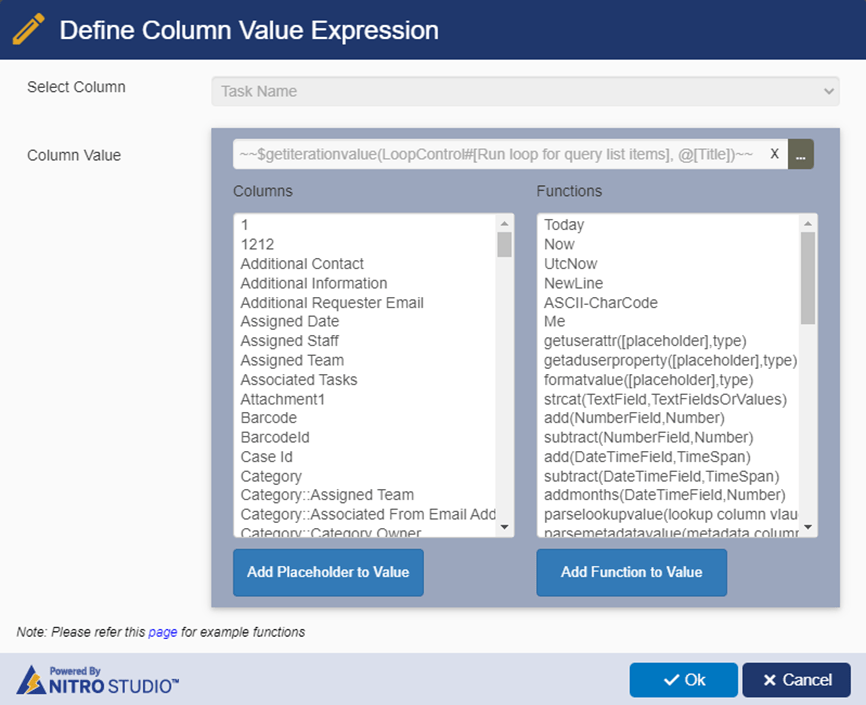The width and height of the screenshot is (866, 705).
Task: Click the up arrow of Functions scrollbar
Action: click(808, 224)
